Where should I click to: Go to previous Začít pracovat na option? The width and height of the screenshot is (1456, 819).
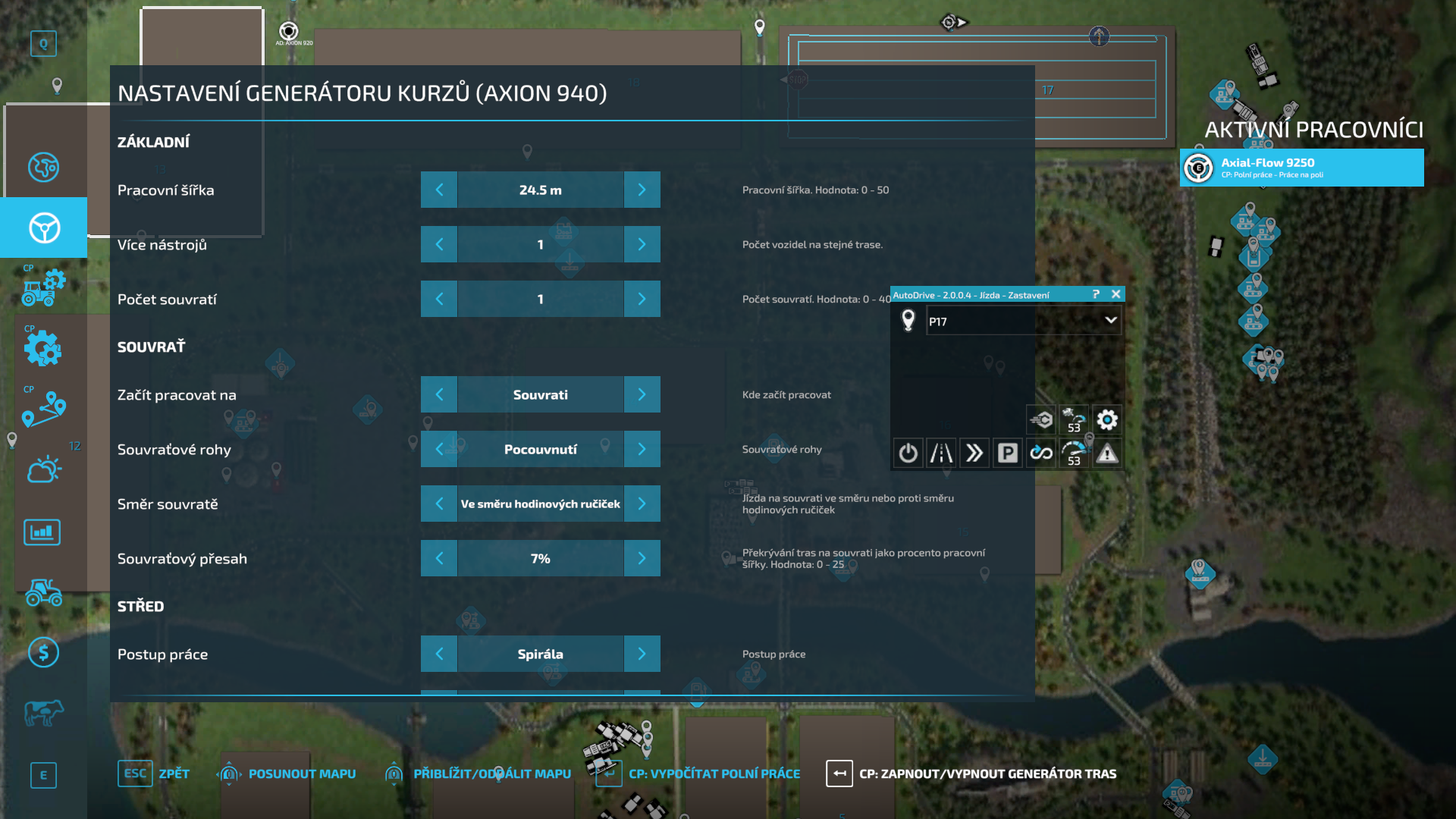[439, 394]
